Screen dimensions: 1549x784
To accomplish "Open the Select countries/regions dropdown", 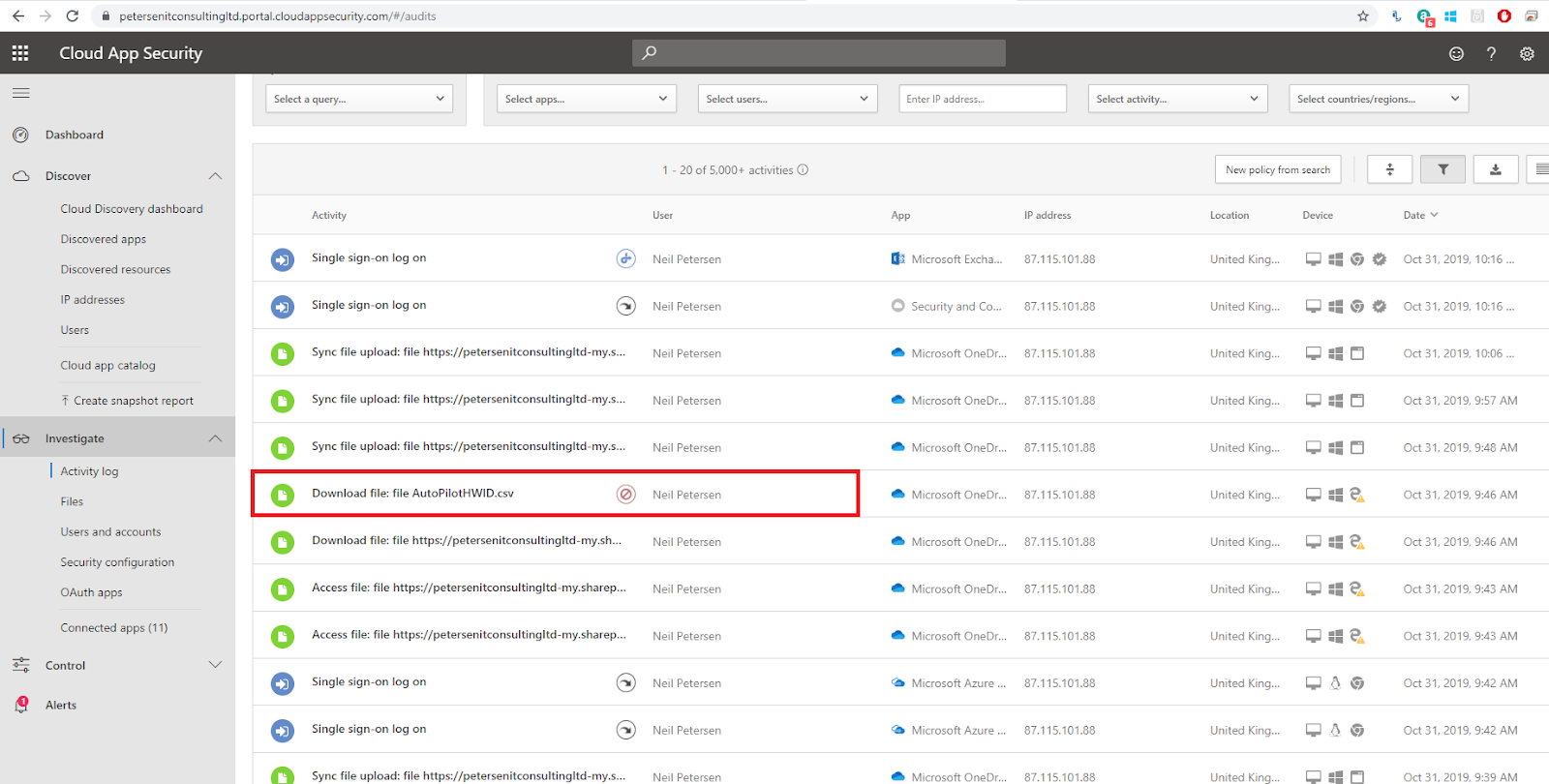I will (1379, 99).
